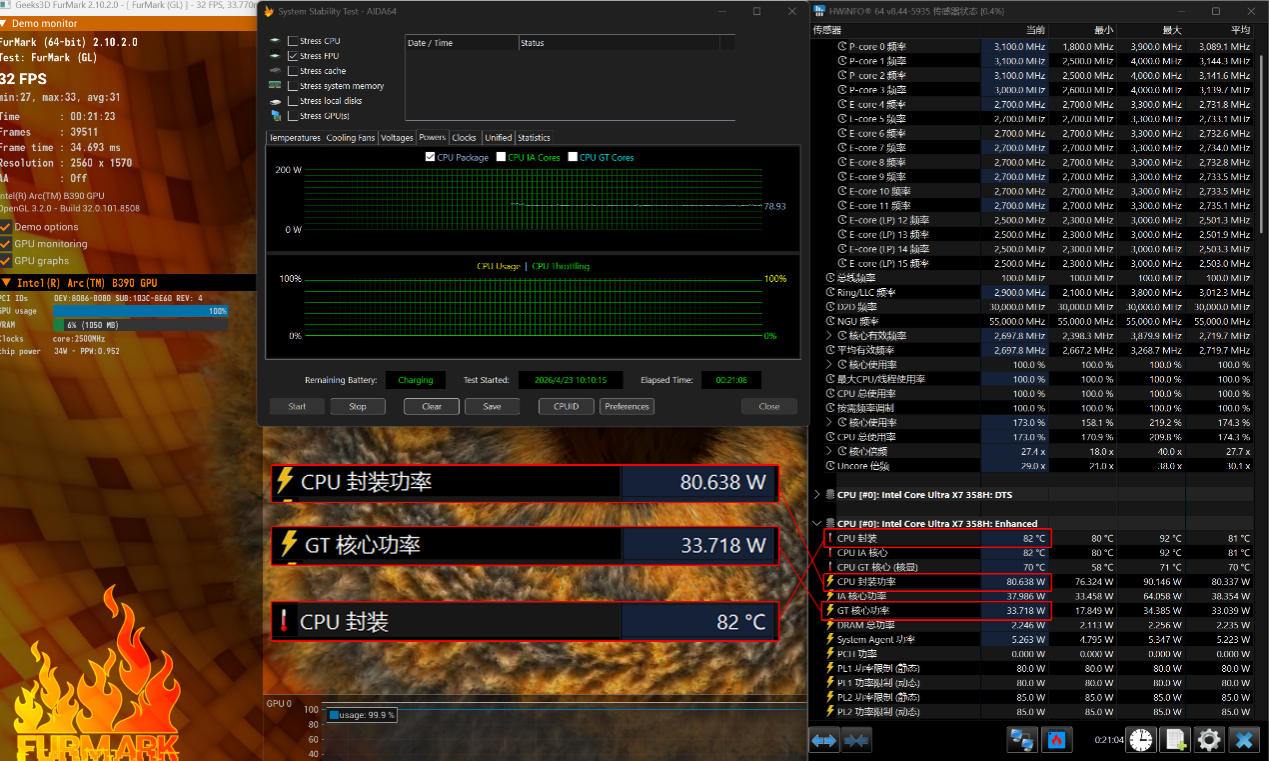Screen dimensions: 1269x761
Task: Toggle FurMark GPU monitoring checkbox
Action: pos(5,244)
